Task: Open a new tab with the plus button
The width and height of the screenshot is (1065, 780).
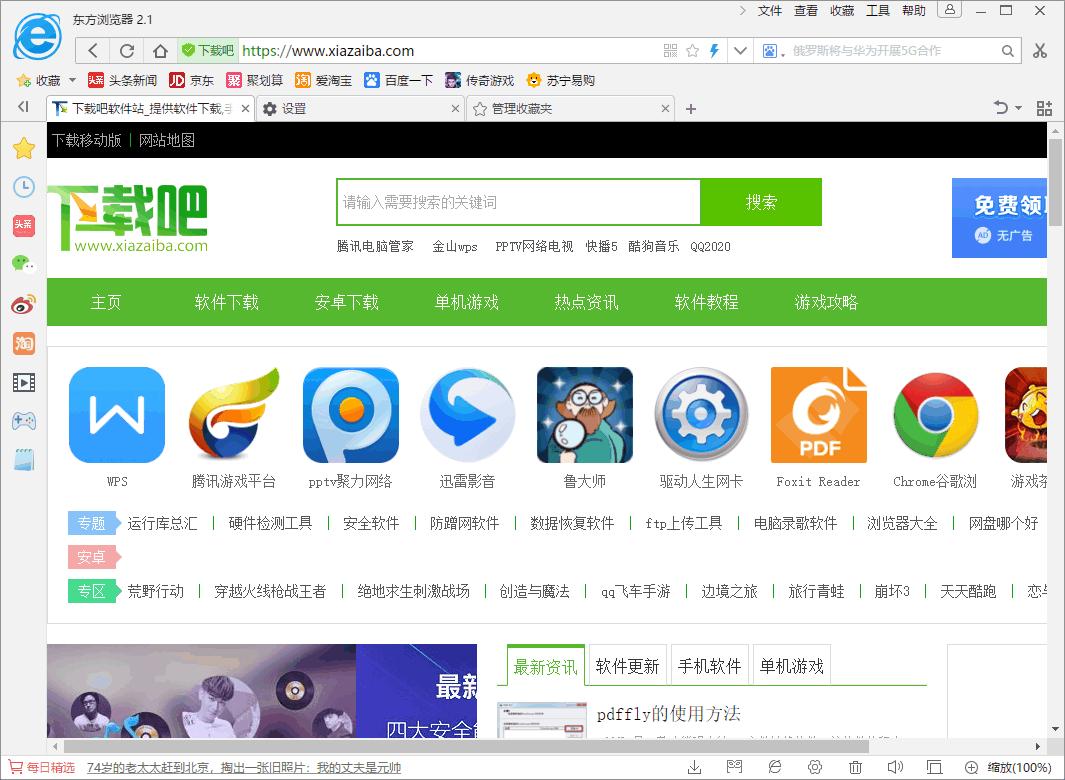Action: [691, 109]
